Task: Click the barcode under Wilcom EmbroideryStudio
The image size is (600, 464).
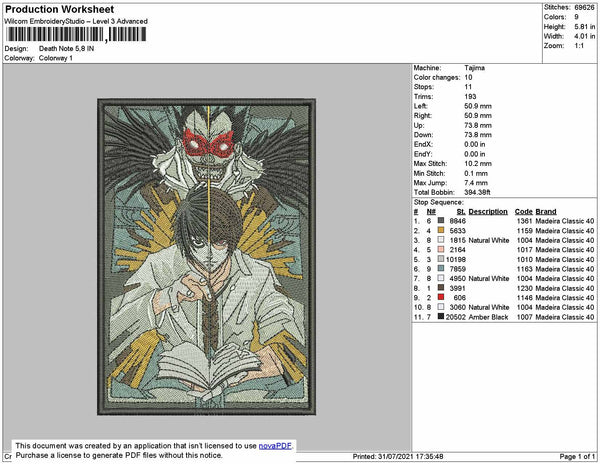Action: click(76, 35)
